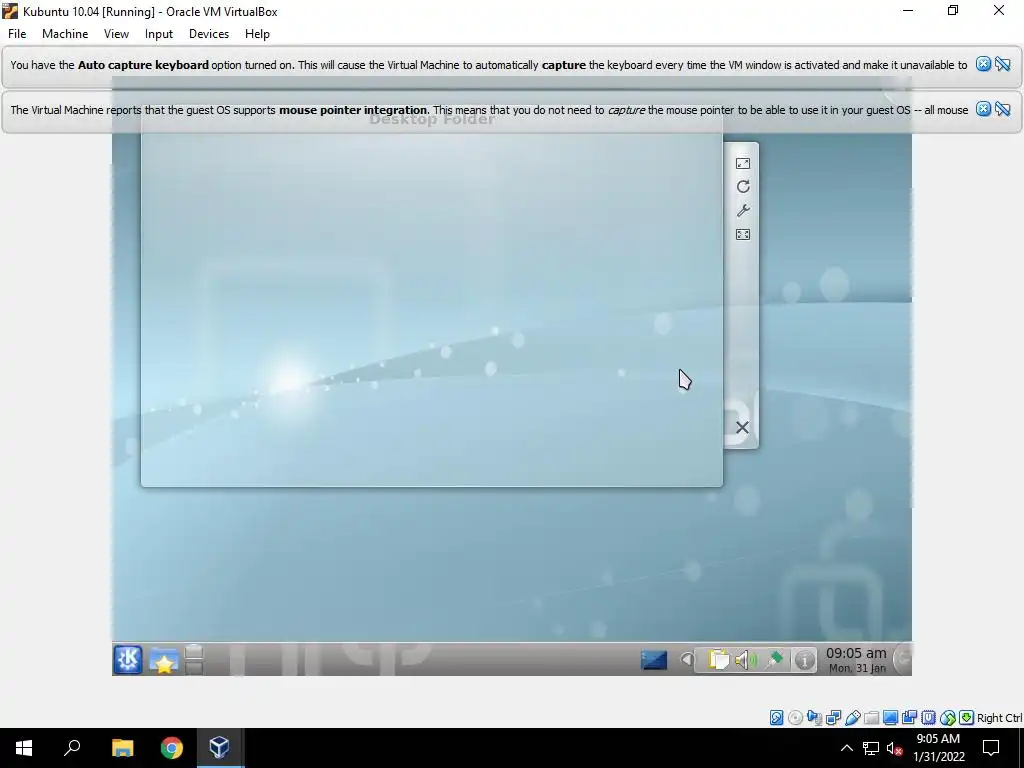Open the Devices menu
This screenshot has width=1024, height=768.
click(209, 34)
